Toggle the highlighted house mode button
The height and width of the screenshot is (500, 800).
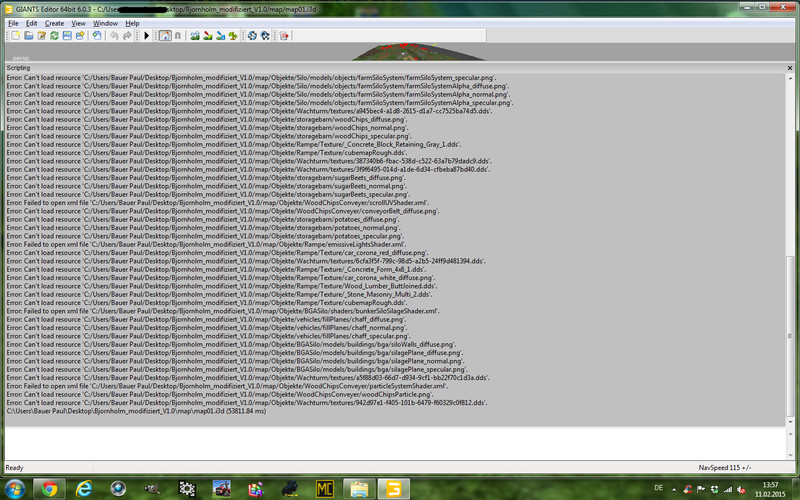[x=165, y=36]
